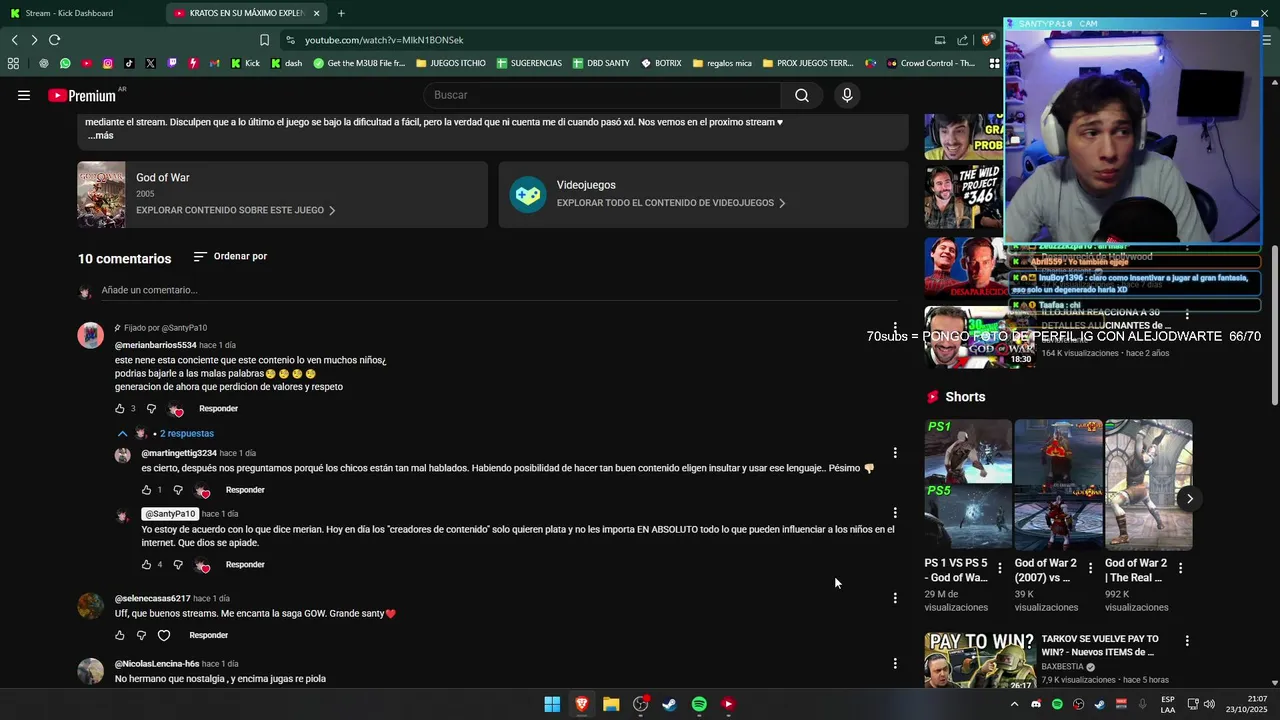Image resolution: width=1280 pixels, height=720 pixels.
Task: Dislike martingettig3234's reply
Action: (178, 490)
